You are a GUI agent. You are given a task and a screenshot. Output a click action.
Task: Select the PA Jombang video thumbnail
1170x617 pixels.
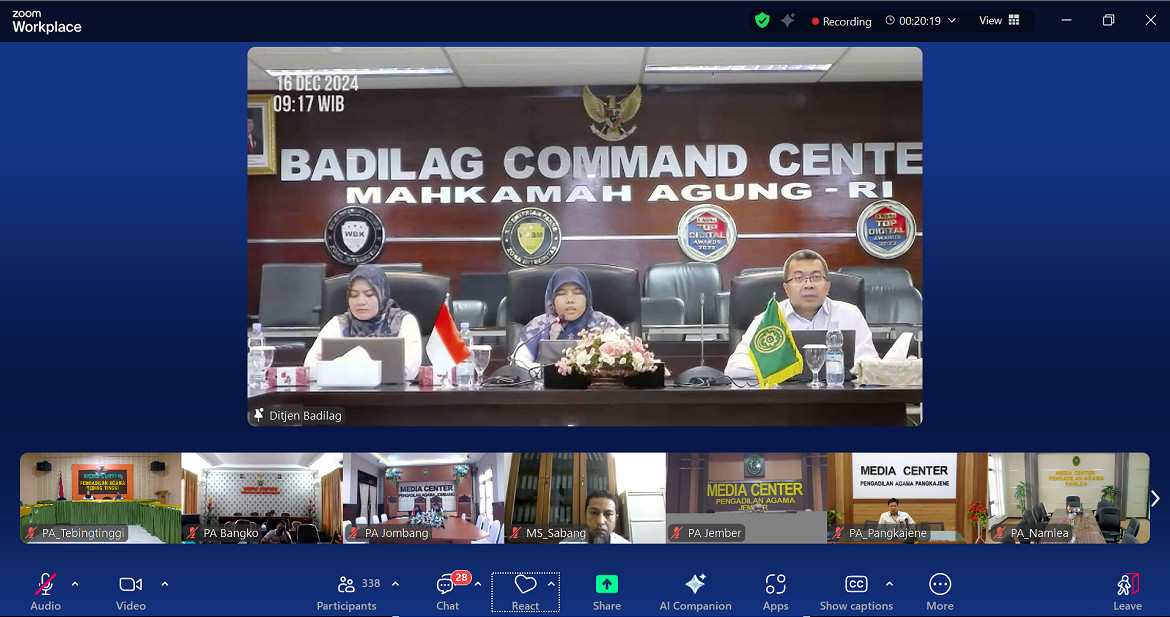[424, 498]
